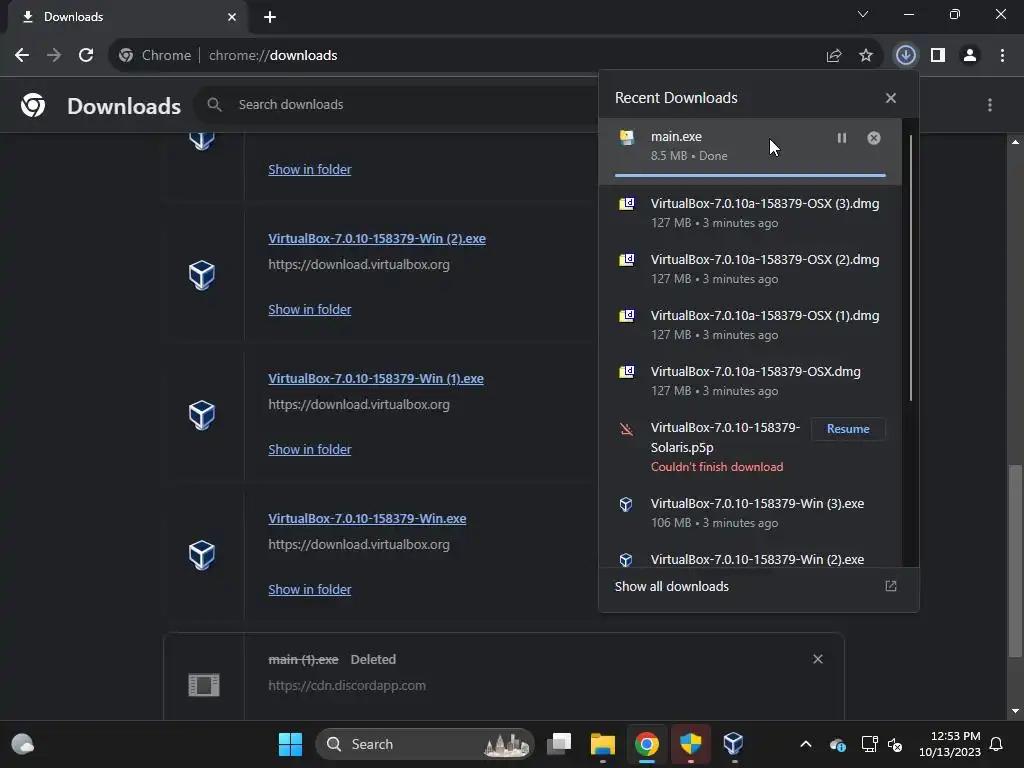Click the Recent Downloads popup scrollbar

tap(911, 268)
